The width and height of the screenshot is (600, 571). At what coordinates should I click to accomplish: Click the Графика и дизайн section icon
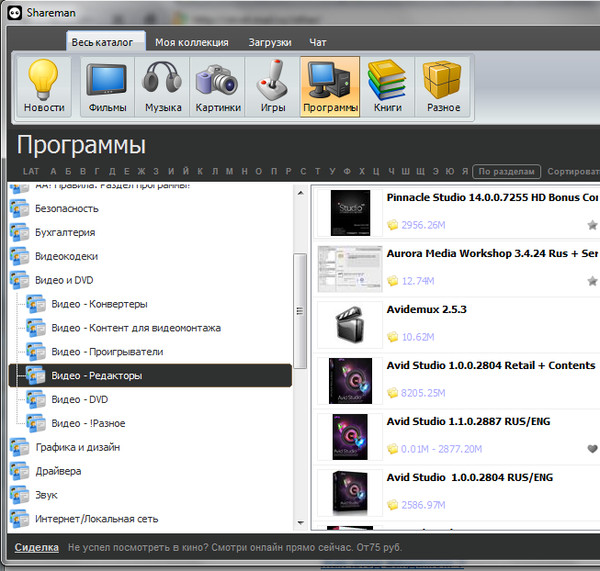(20, 447)
